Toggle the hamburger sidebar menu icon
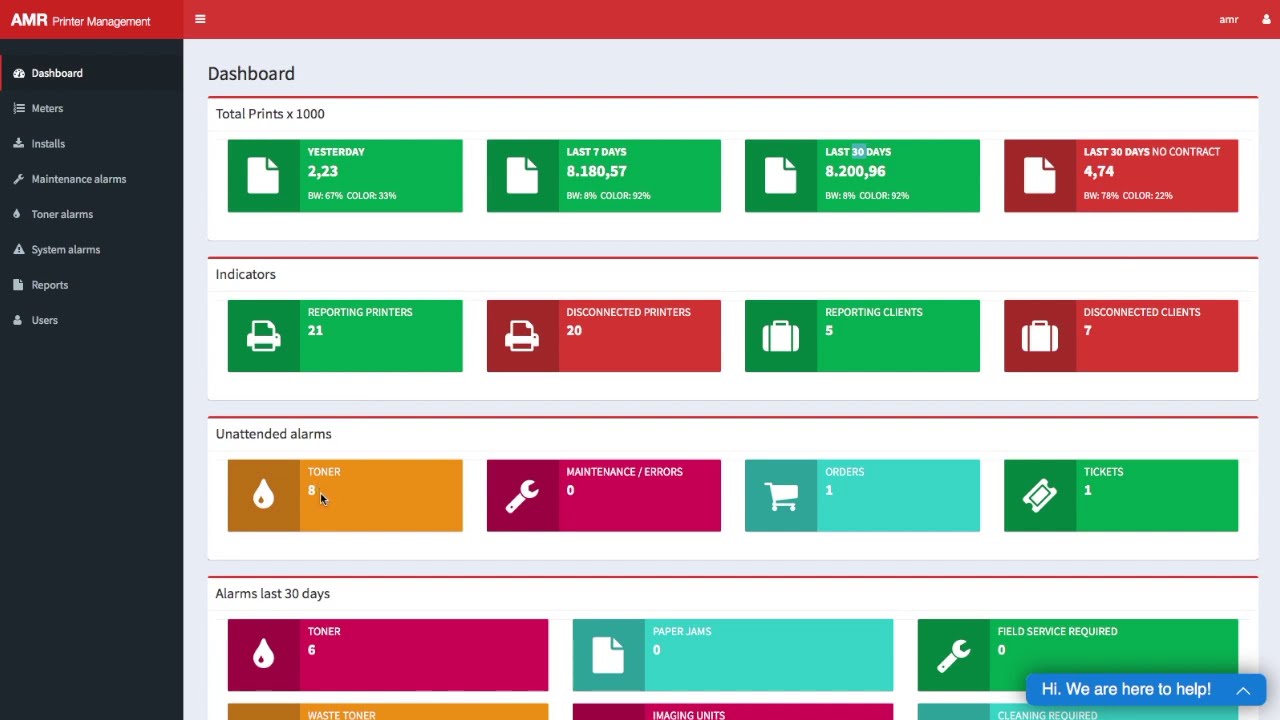1280x720 pixels. tap(200, 19)
